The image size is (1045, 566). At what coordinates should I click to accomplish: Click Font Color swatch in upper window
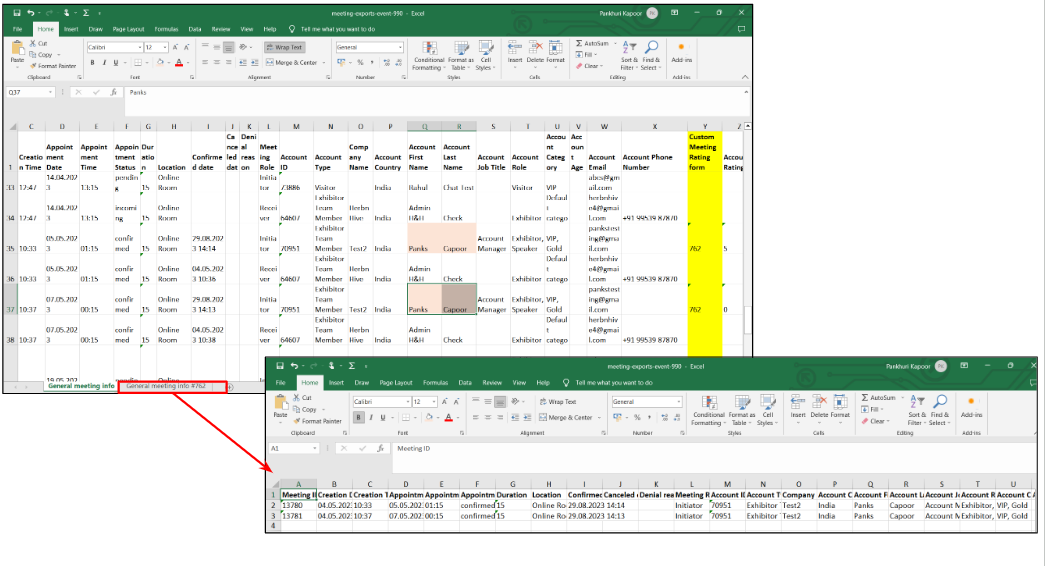coord(179,63)
